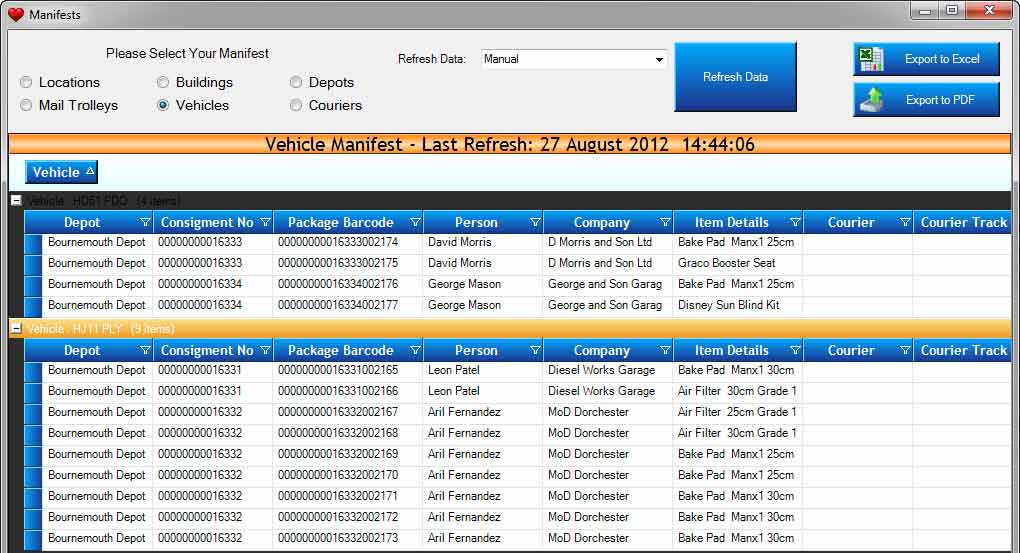1020x553 pixels.
Task: Sort by second group's Courier column header
Action: click(850, 351)
